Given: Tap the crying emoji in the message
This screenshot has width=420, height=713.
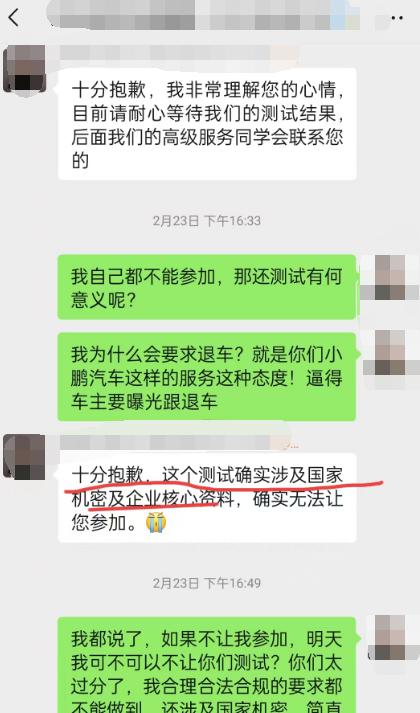Looking at the screenshot, I should pyautogui.click(x=156, y=523).
